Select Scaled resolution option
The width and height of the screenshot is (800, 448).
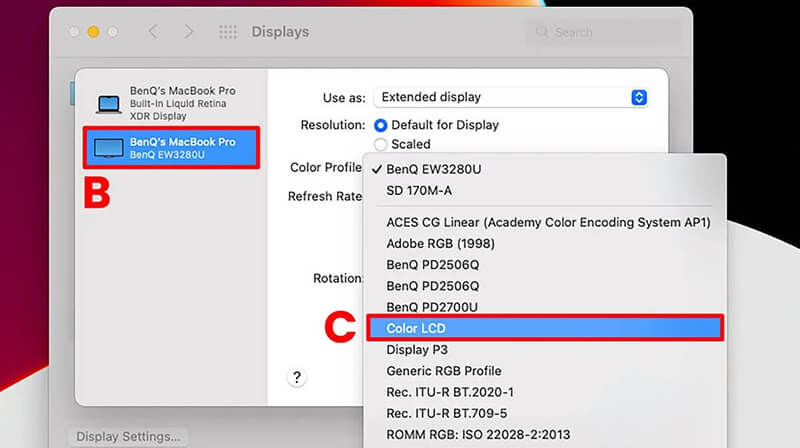(380, 144)
